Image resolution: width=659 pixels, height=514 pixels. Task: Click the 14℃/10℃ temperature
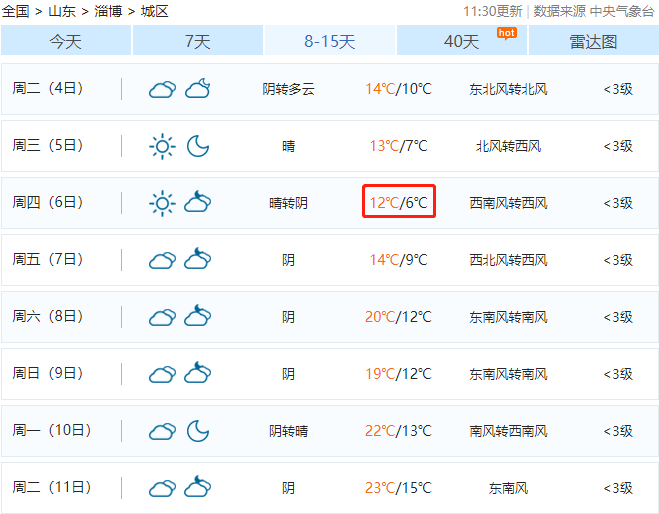point(398,89)
